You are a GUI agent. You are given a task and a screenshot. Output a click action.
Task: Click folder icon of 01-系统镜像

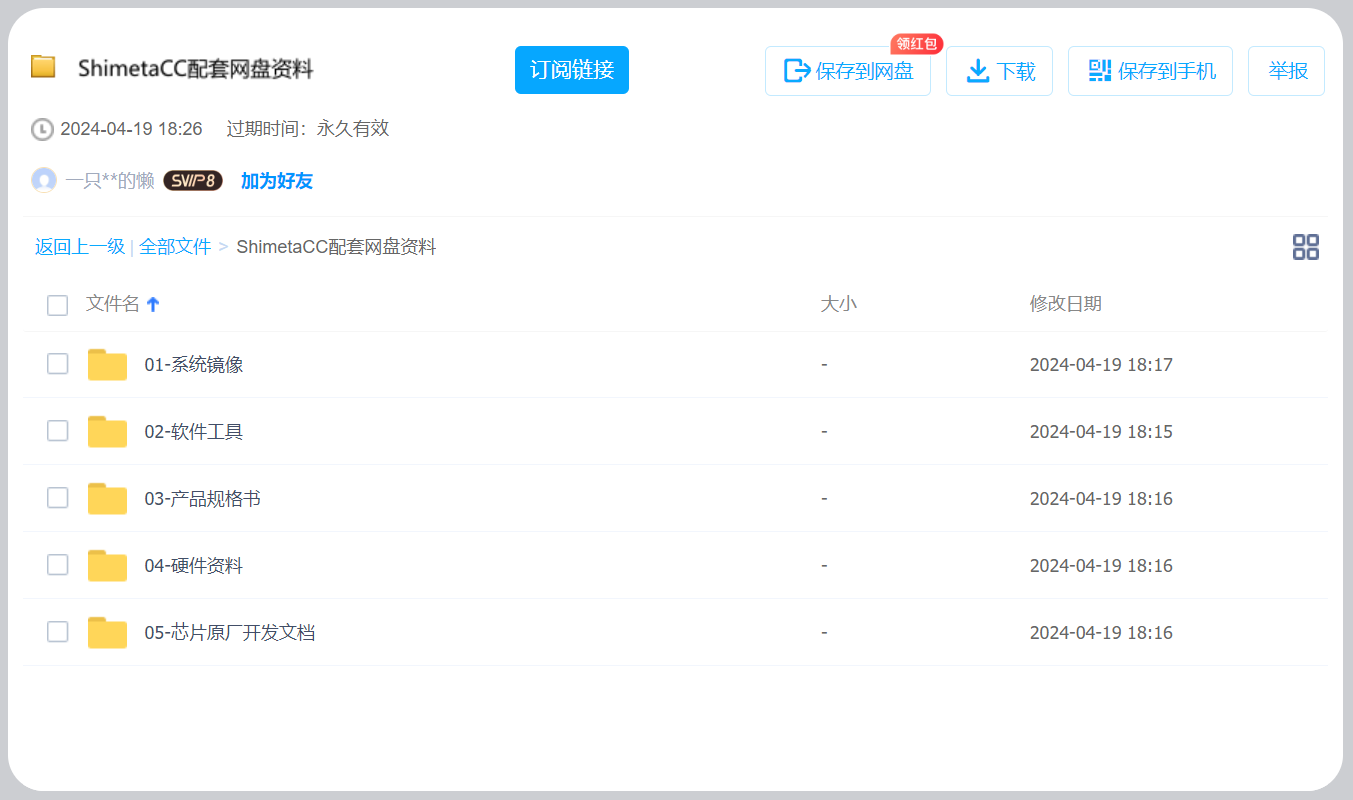pyautogui.click(x=107, y=365)
